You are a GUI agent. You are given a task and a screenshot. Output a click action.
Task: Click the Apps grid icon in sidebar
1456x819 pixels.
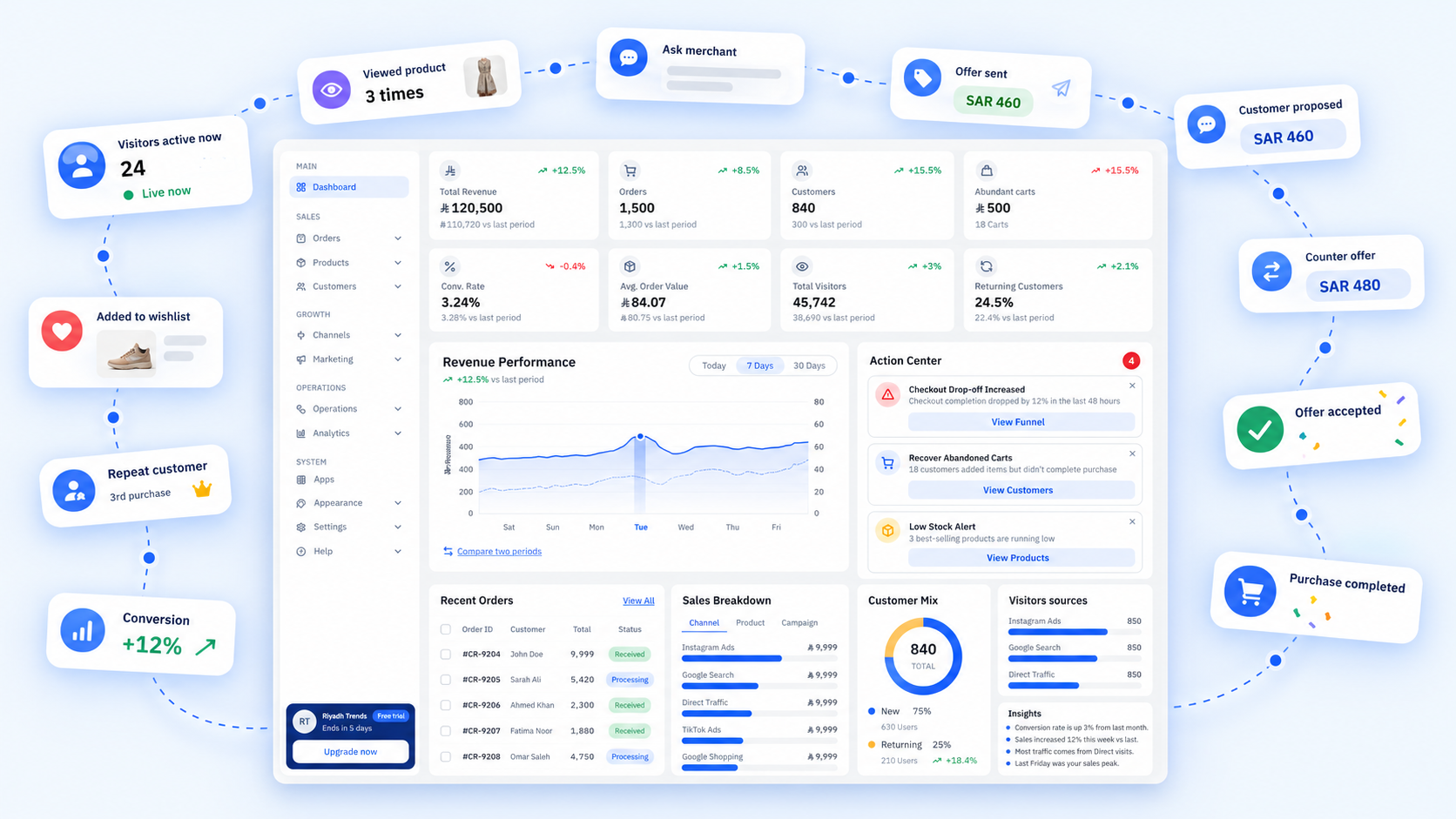301,480
